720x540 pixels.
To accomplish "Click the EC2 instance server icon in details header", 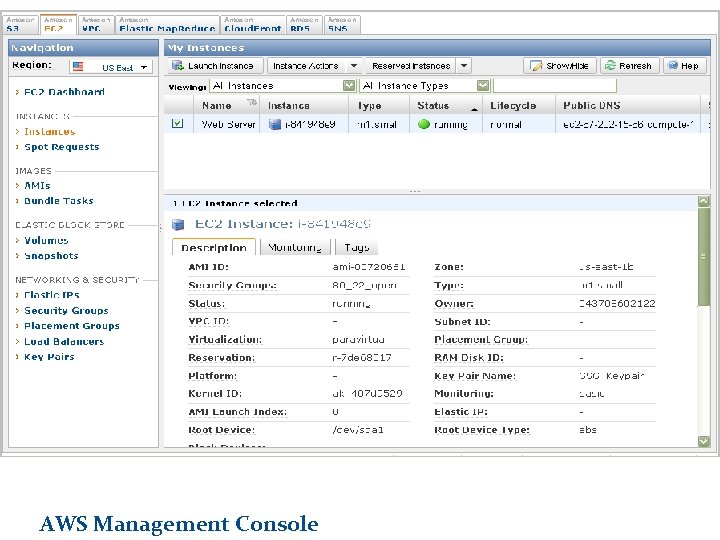I will (x=178, y=225).
